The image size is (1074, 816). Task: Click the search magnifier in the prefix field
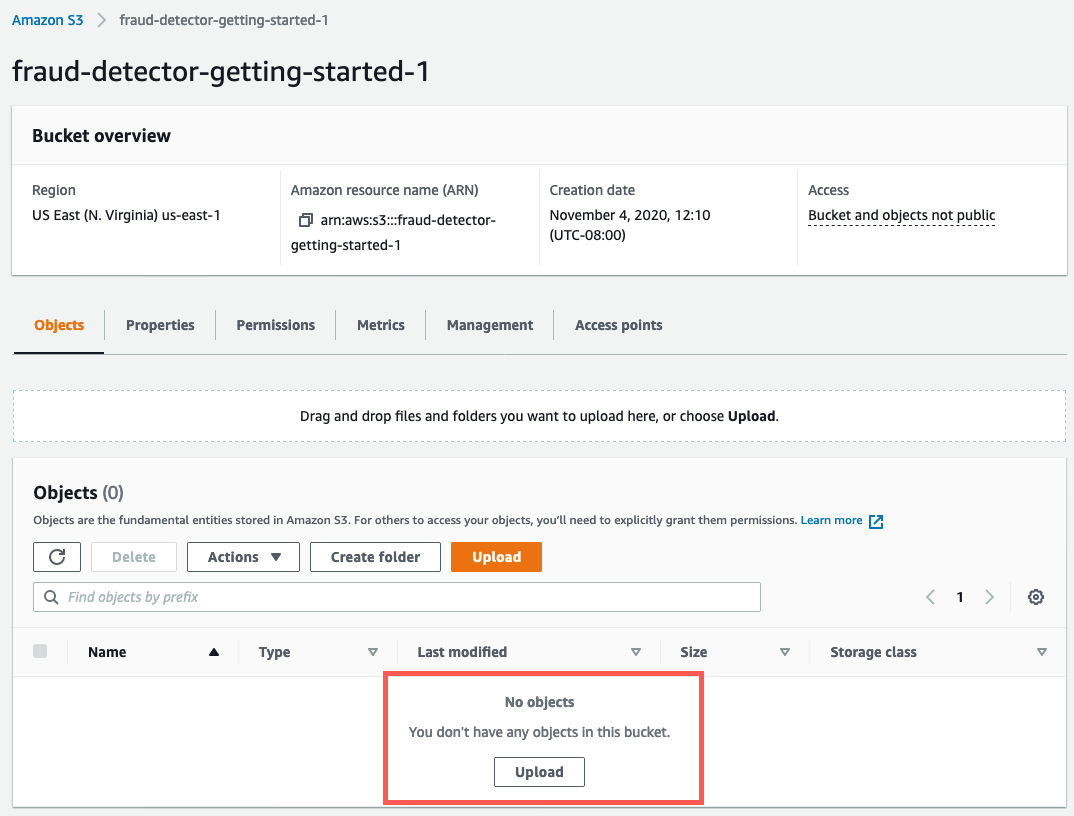[51, 597]
